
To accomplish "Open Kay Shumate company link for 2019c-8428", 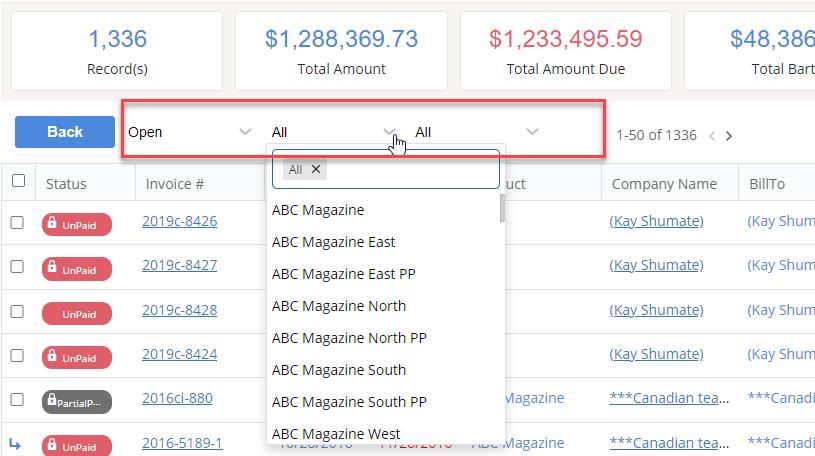I will (656, 310).
